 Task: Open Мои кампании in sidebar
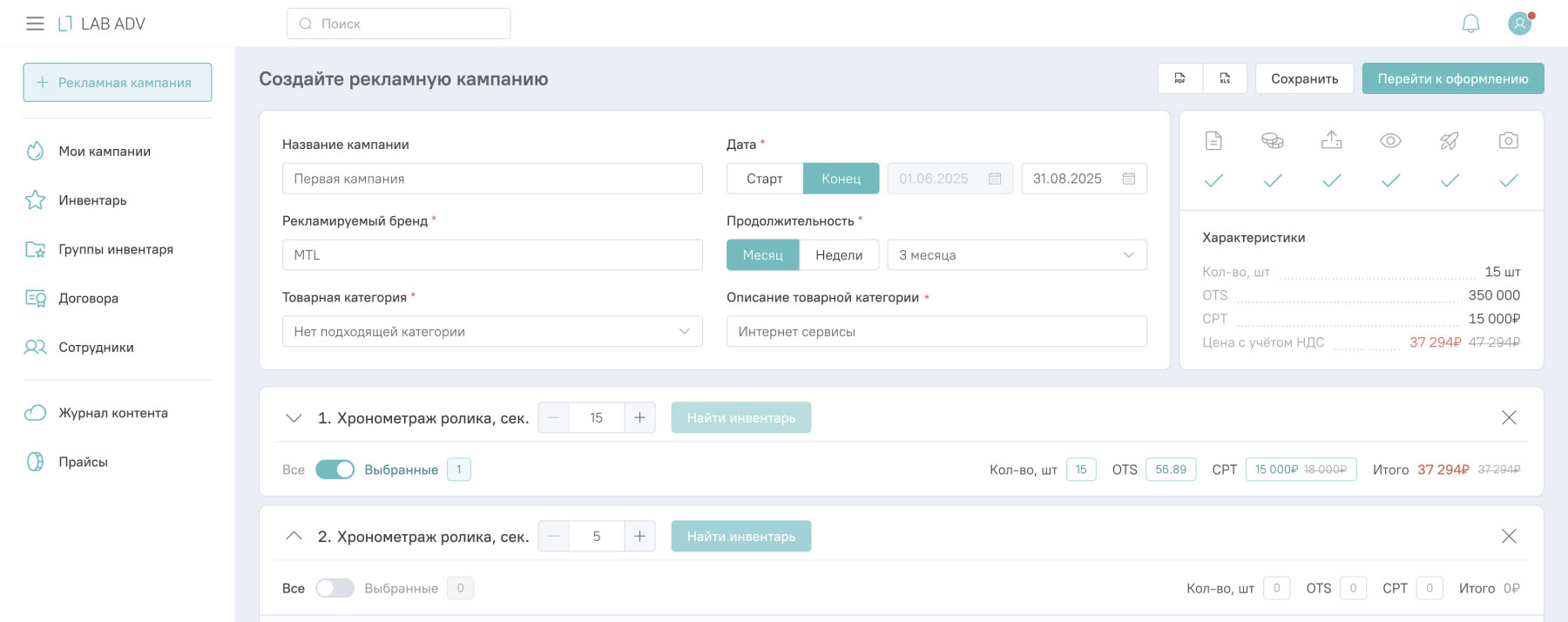(x=105, y=152)
